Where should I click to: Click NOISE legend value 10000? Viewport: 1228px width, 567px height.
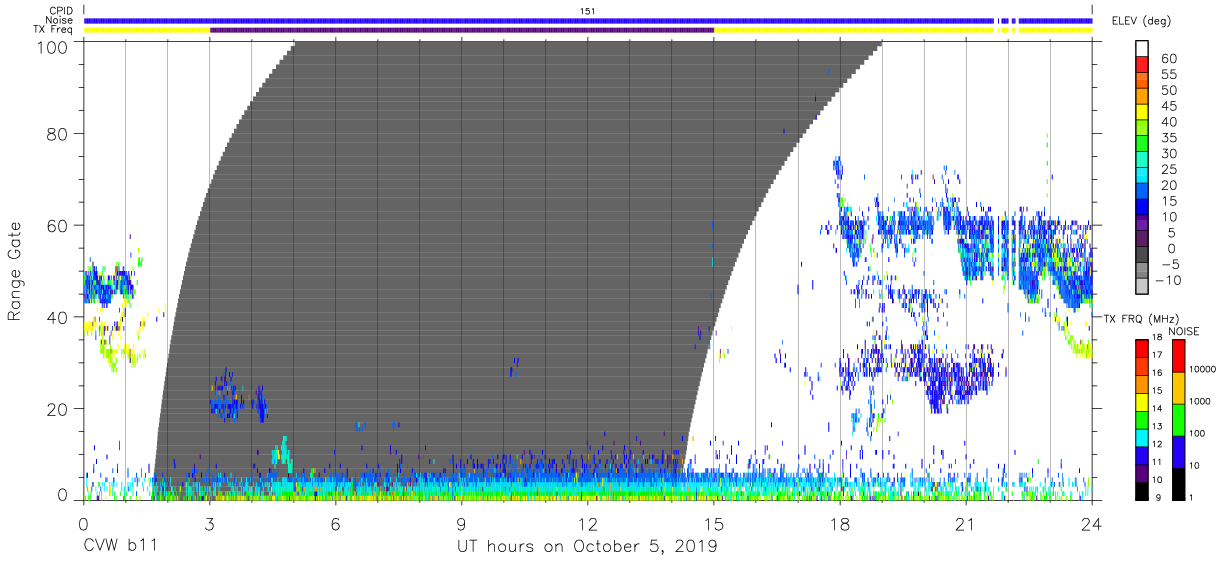(1203, 369)
